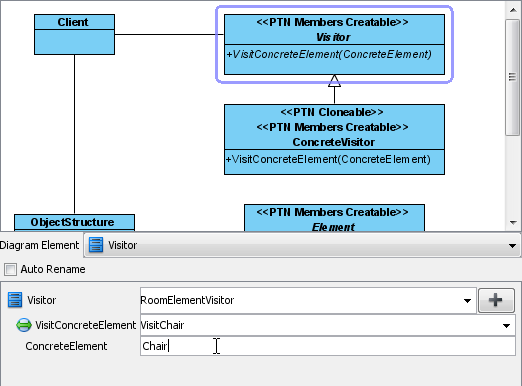Click Visitor's VisitConcreteElement operation text

click(x=329, y=54)
